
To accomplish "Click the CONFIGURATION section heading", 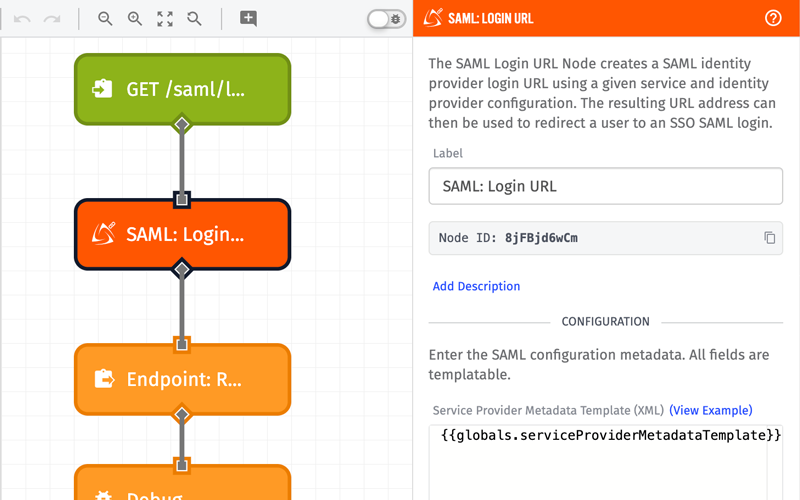I will [606, 321].
